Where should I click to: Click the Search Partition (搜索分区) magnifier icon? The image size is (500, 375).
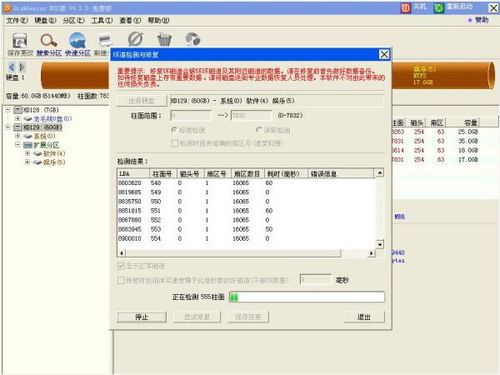pyautogui.click(x=49, y=40)
